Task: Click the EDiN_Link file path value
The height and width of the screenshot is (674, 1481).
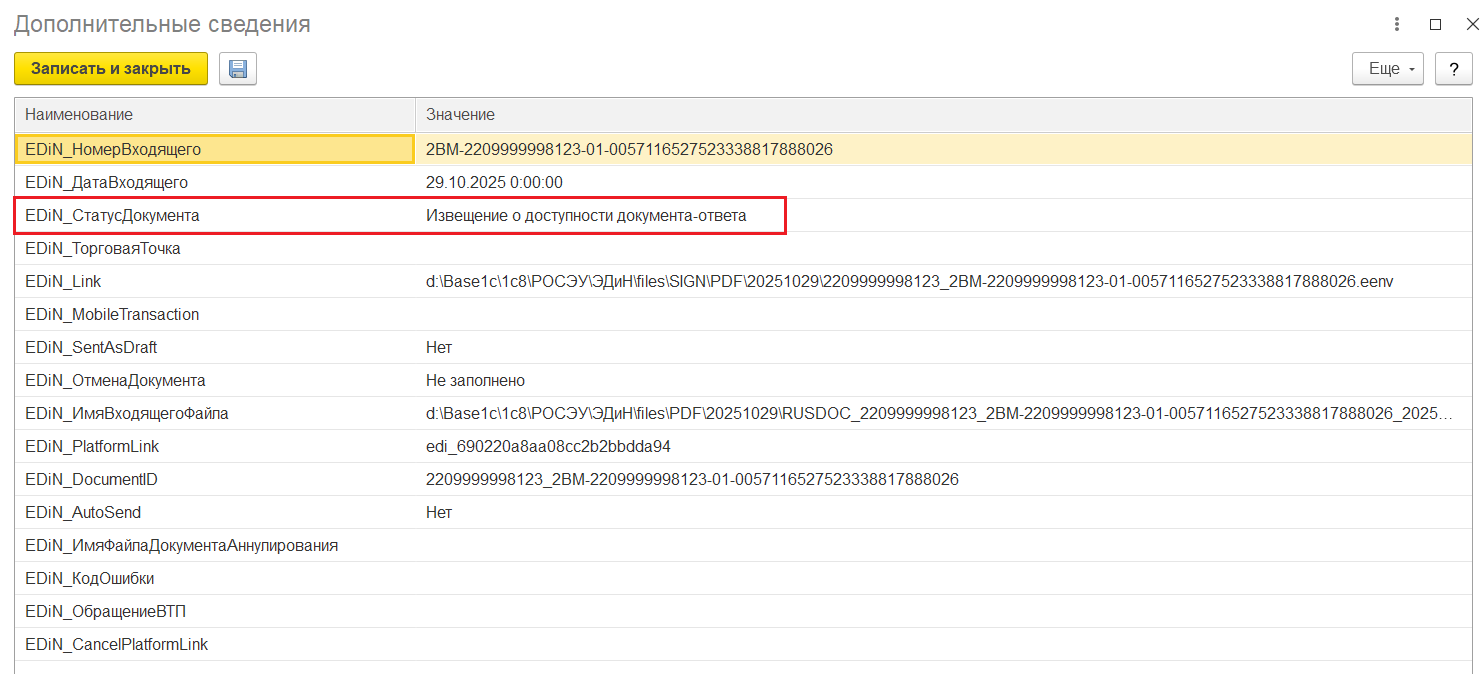Action: pyautogui.click(x=908, y=282)
